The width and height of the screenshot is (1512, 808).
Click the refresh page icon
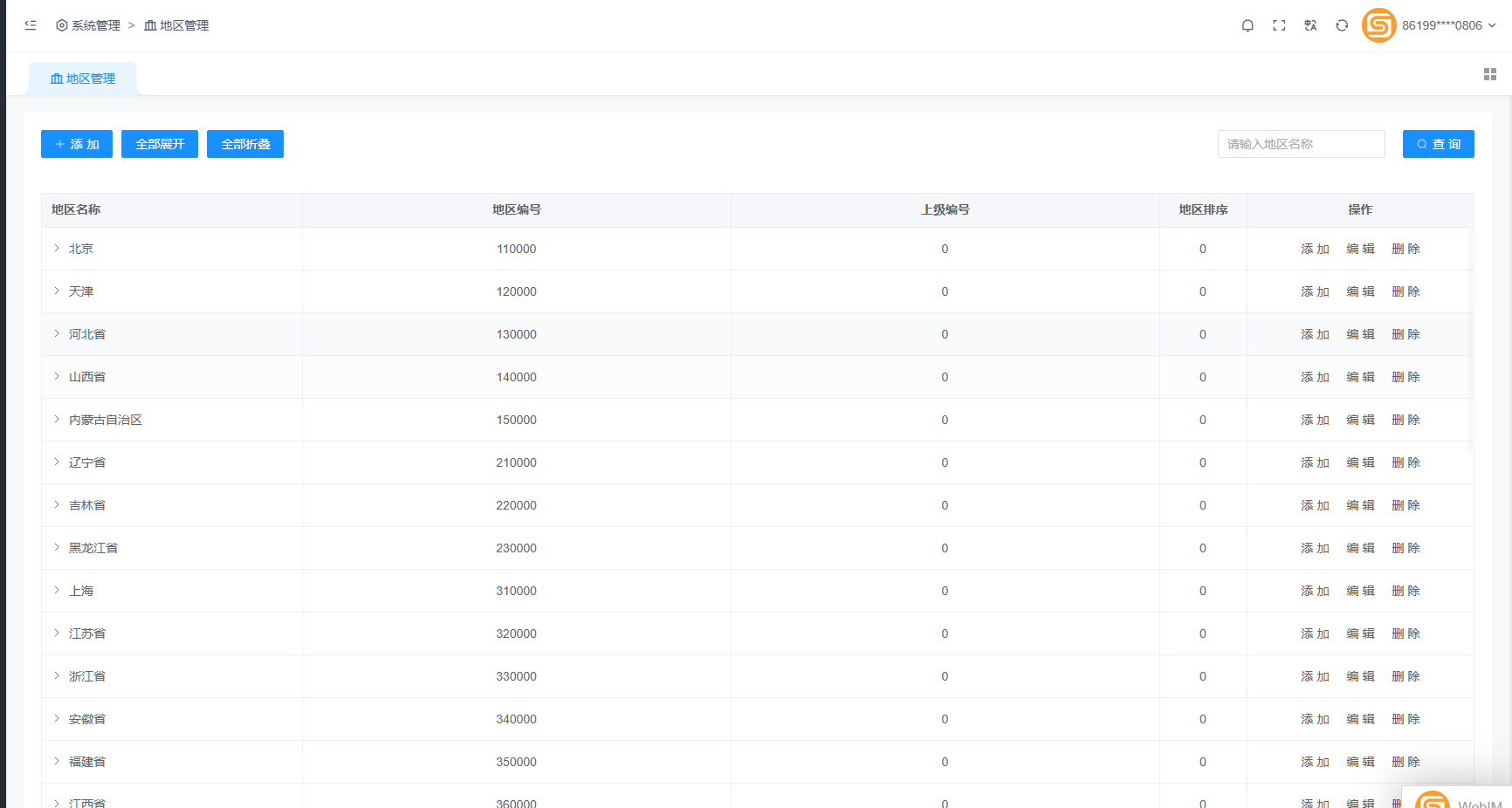[1342, 25]
